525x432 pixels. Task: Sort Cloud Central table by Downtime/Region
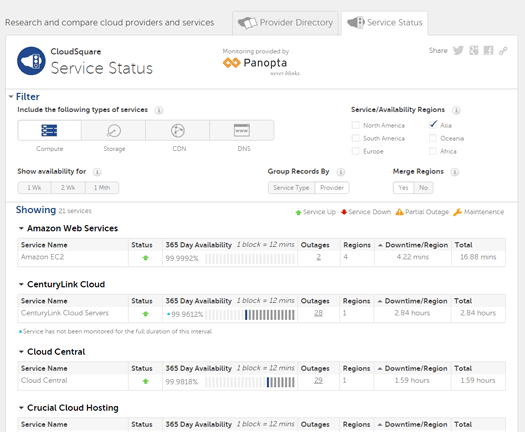[x=412, y=368]
